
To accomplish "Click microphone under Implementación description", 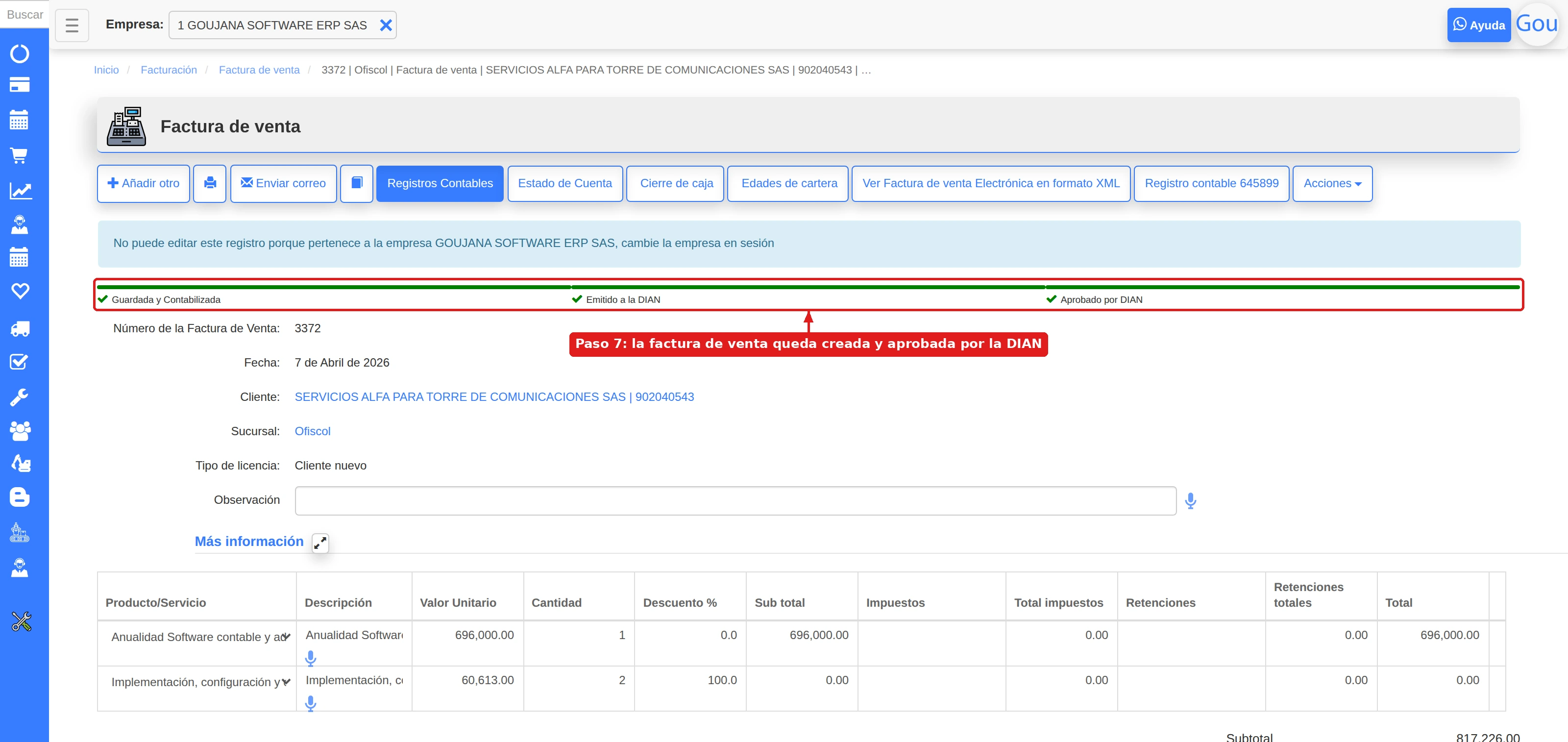I will 311,704.
